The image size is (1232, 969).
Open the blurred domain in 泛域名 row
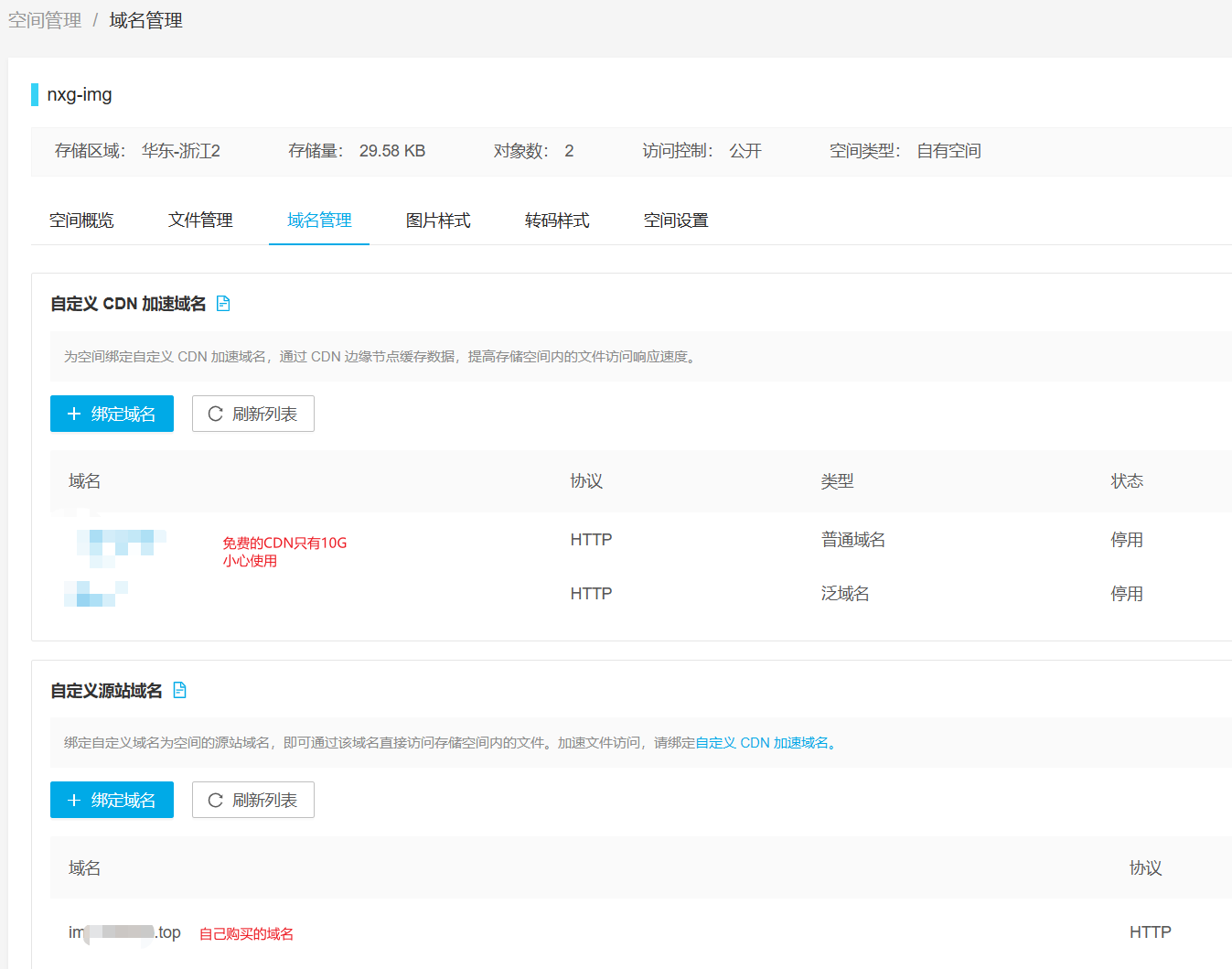[x=95, y=594]
